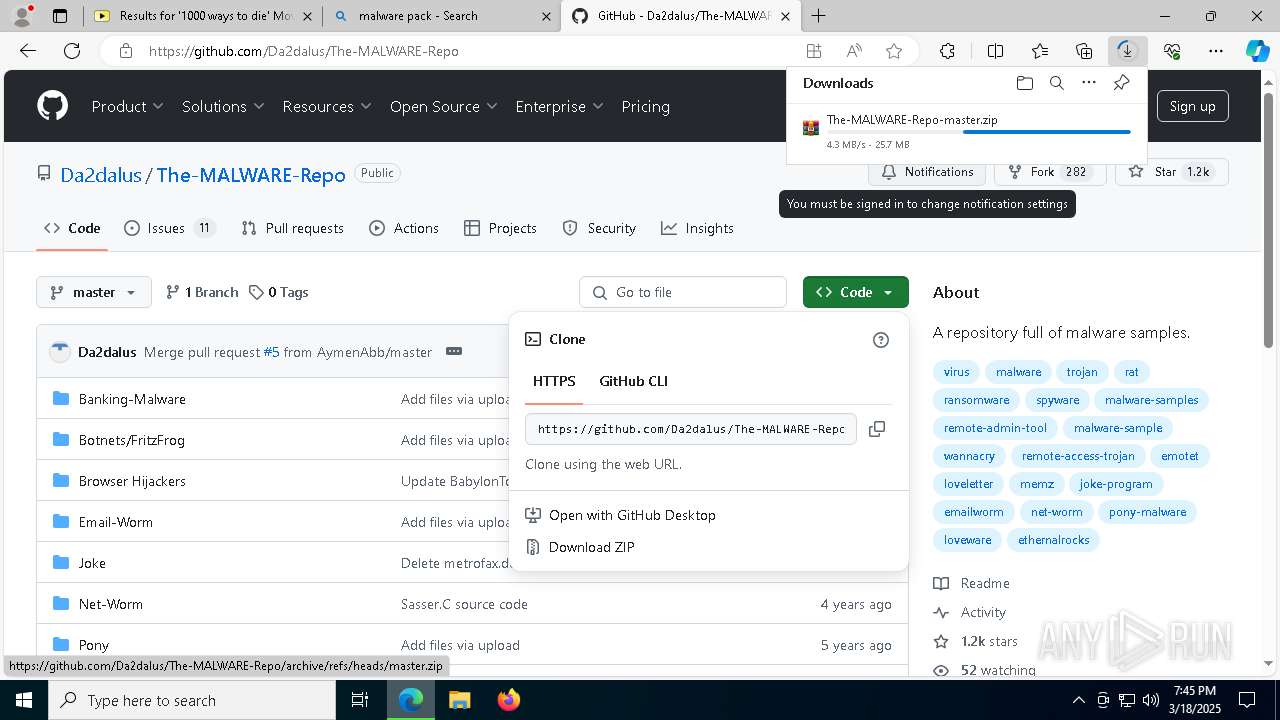Viewport: 1280px width, 720px height.
Task: Go back to the previous page
Action: [28, 51]
